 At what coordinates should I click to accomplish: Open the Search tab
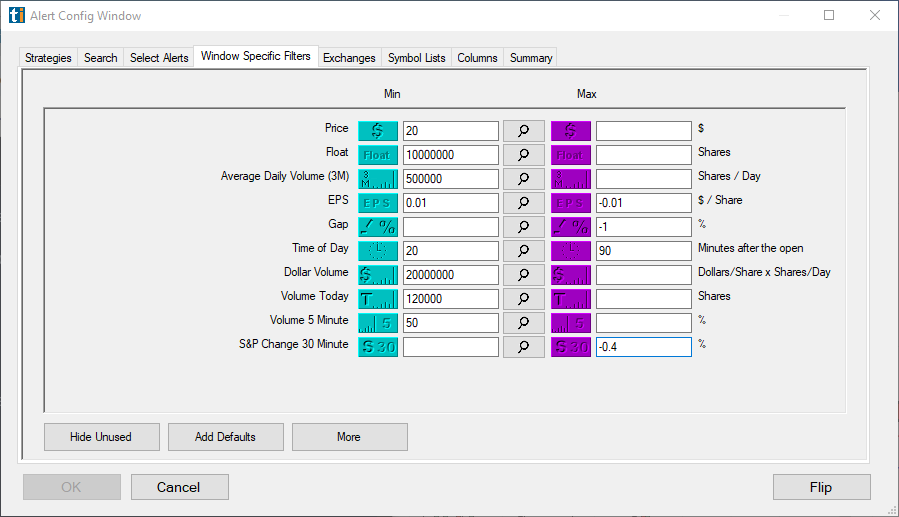point(100,58)
